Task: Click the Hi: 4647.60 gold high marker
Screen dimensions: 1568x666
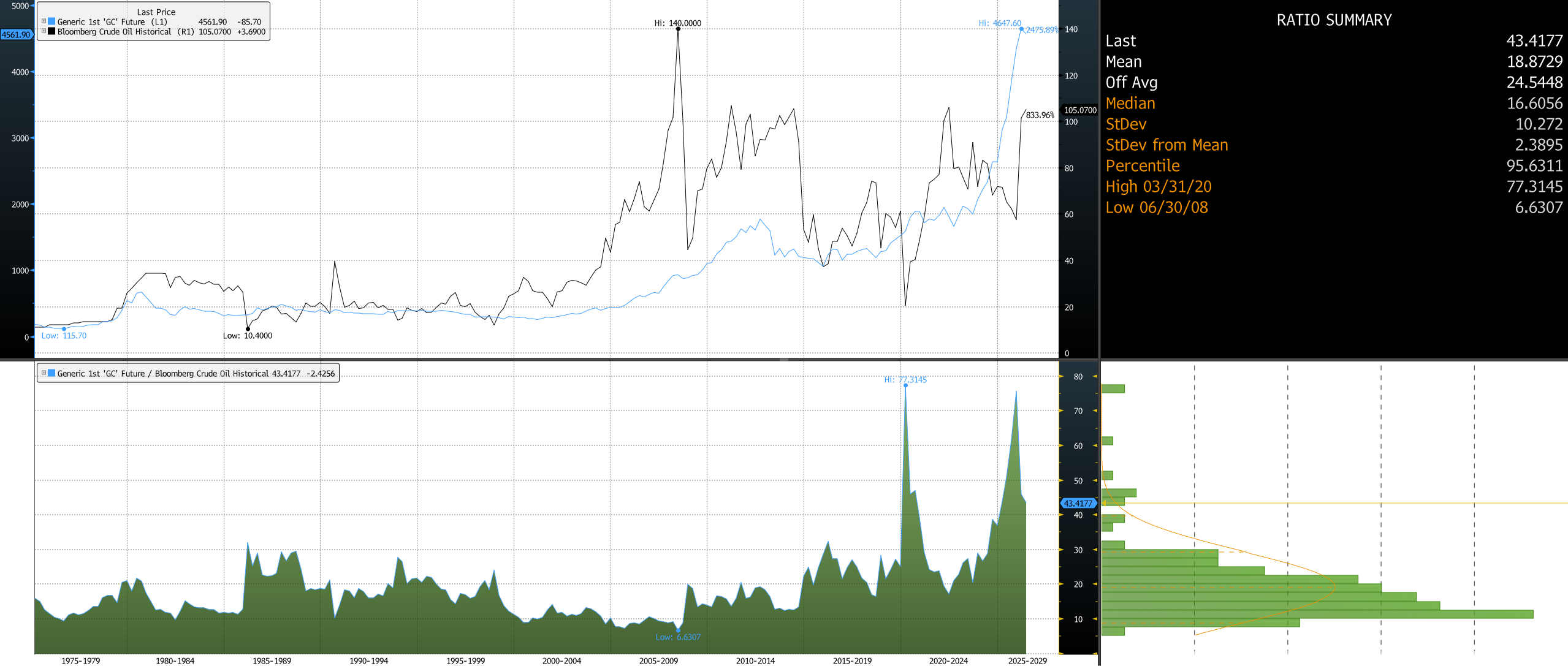Action: 1021,29
